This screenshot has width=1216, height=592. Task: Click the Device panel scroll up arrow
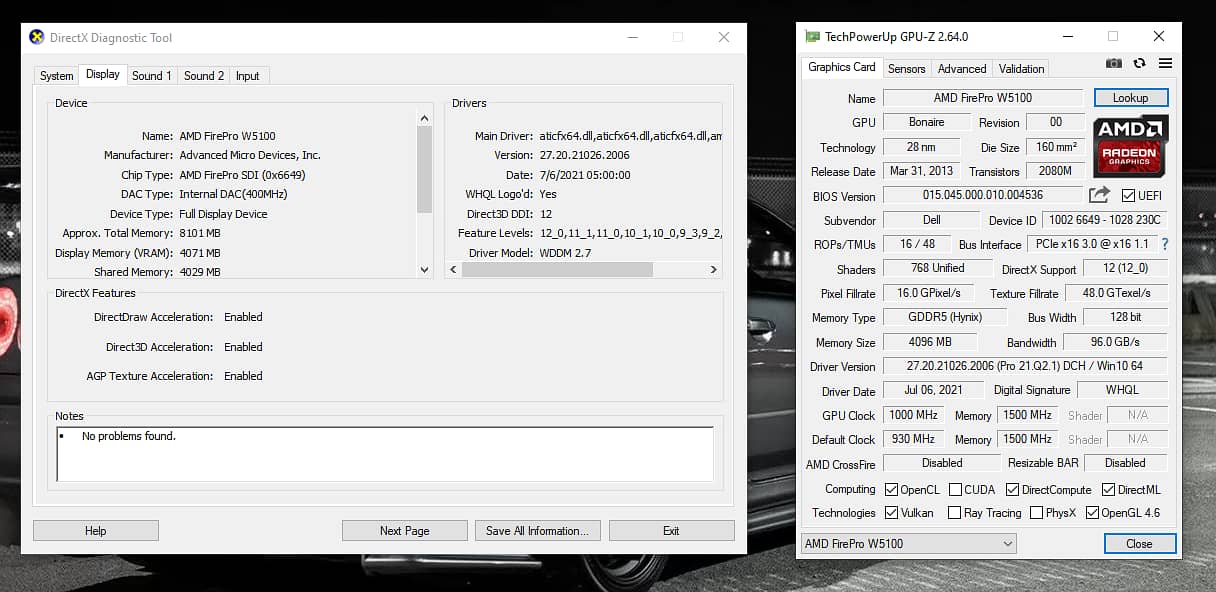coord(424,117)
